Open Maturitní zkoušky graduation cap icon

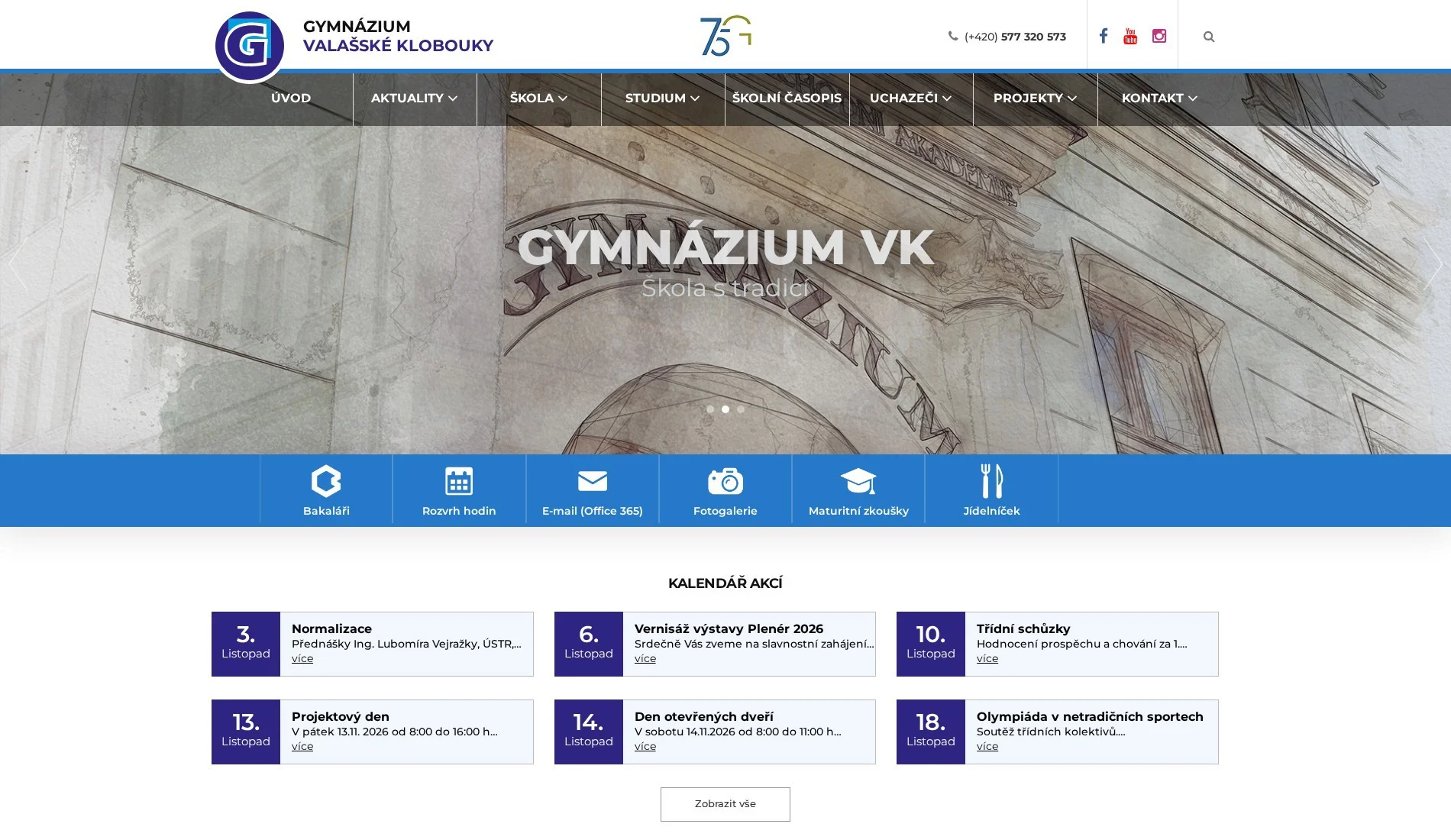858,481
